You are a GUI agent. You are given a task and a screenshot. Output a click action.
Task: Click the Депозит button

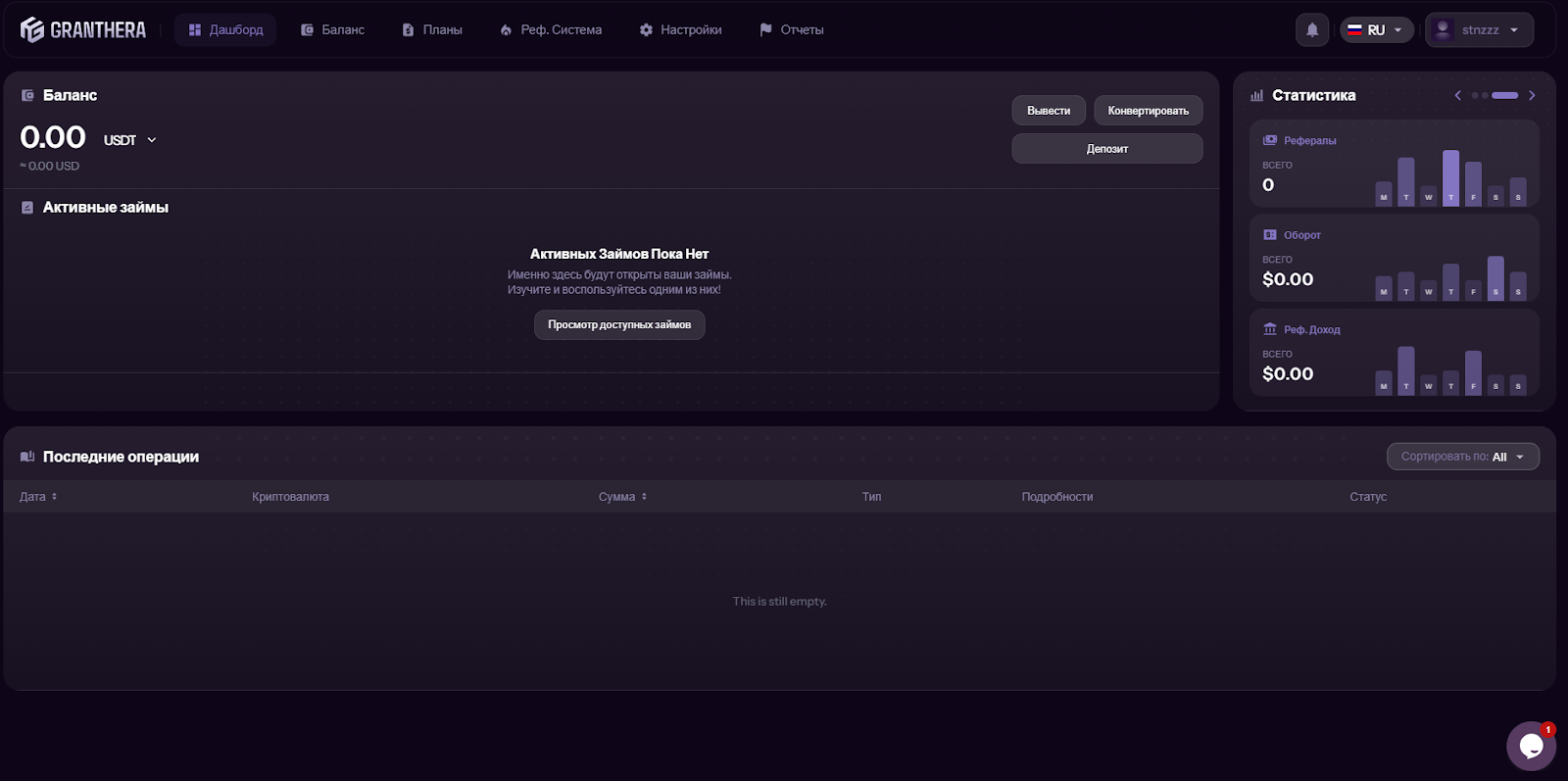[1106, 149]
